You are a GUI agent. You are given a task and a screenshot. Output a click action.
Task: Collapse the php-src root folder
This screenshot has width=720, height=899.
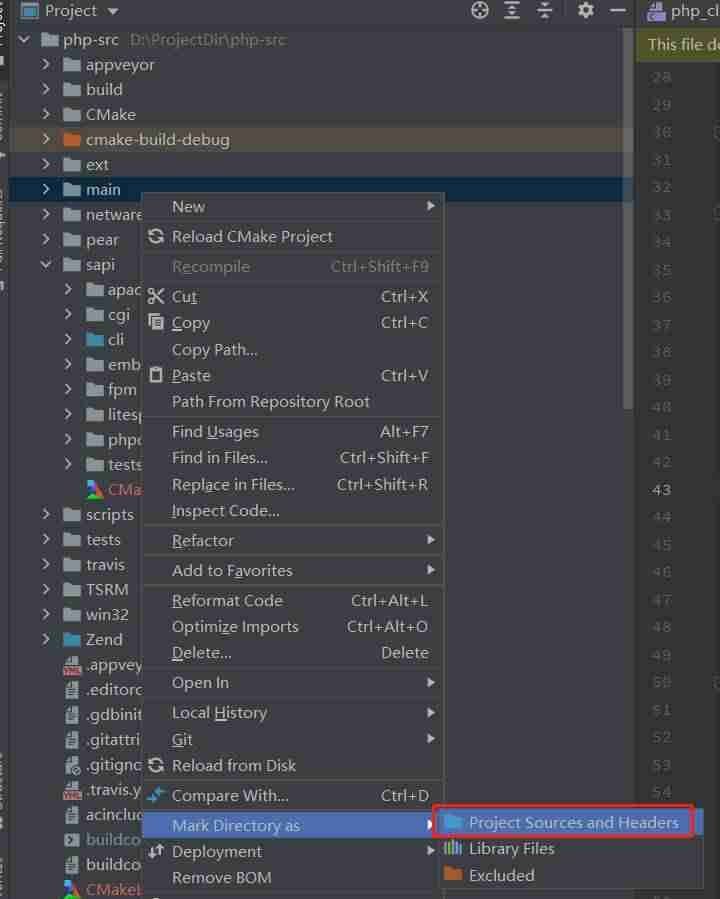click(25, 40)
